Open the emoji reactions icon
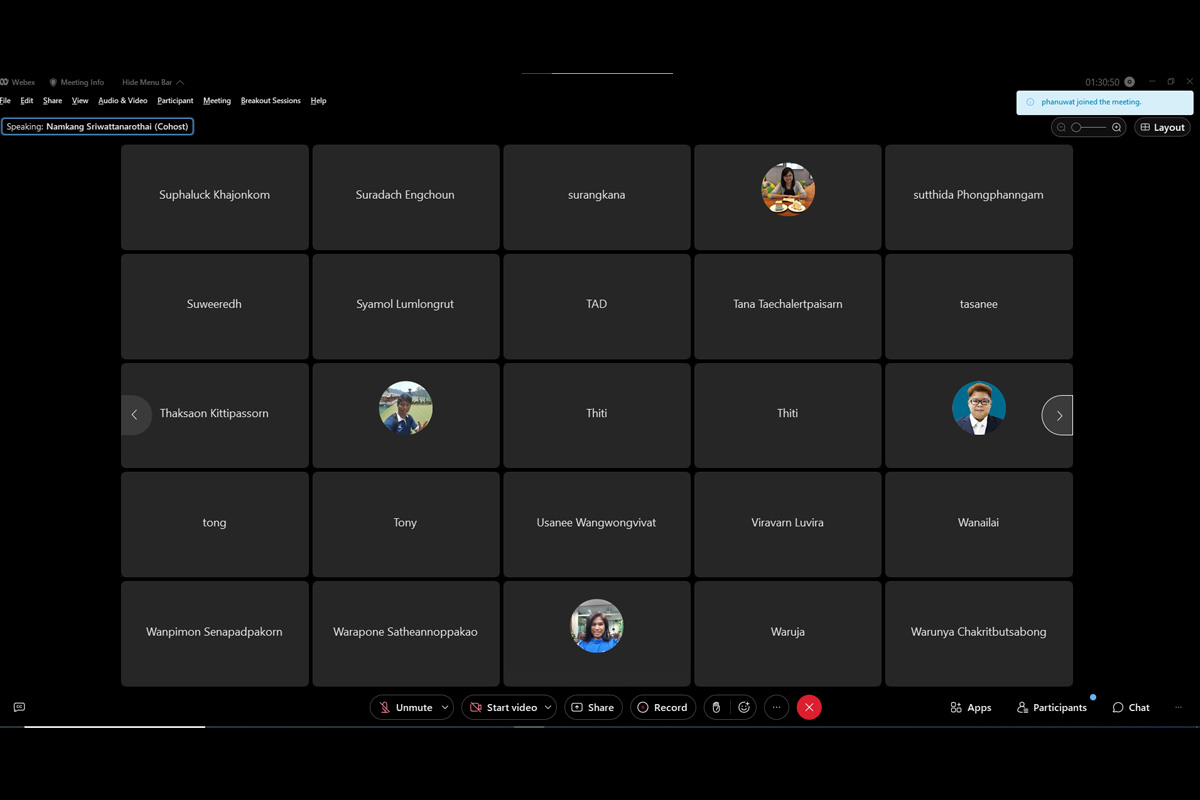 [744, 707]
